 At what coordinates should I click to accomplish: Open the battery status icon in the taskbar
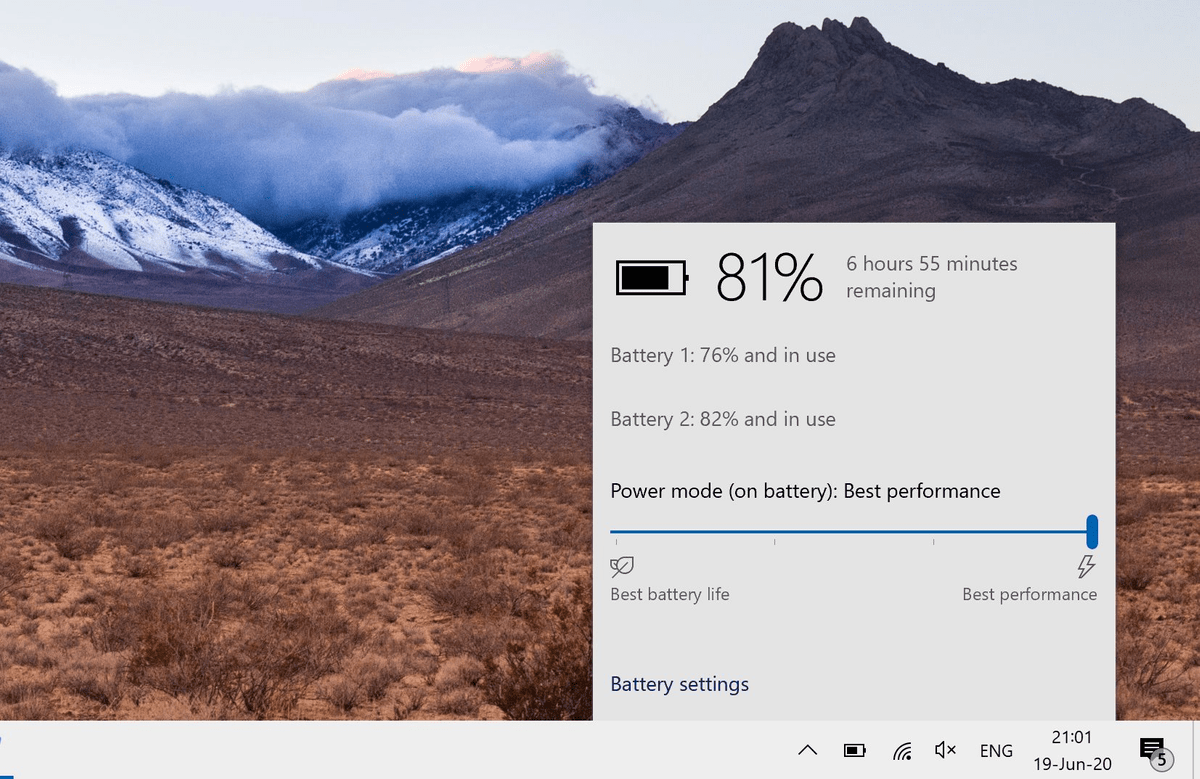coord(852,748)
